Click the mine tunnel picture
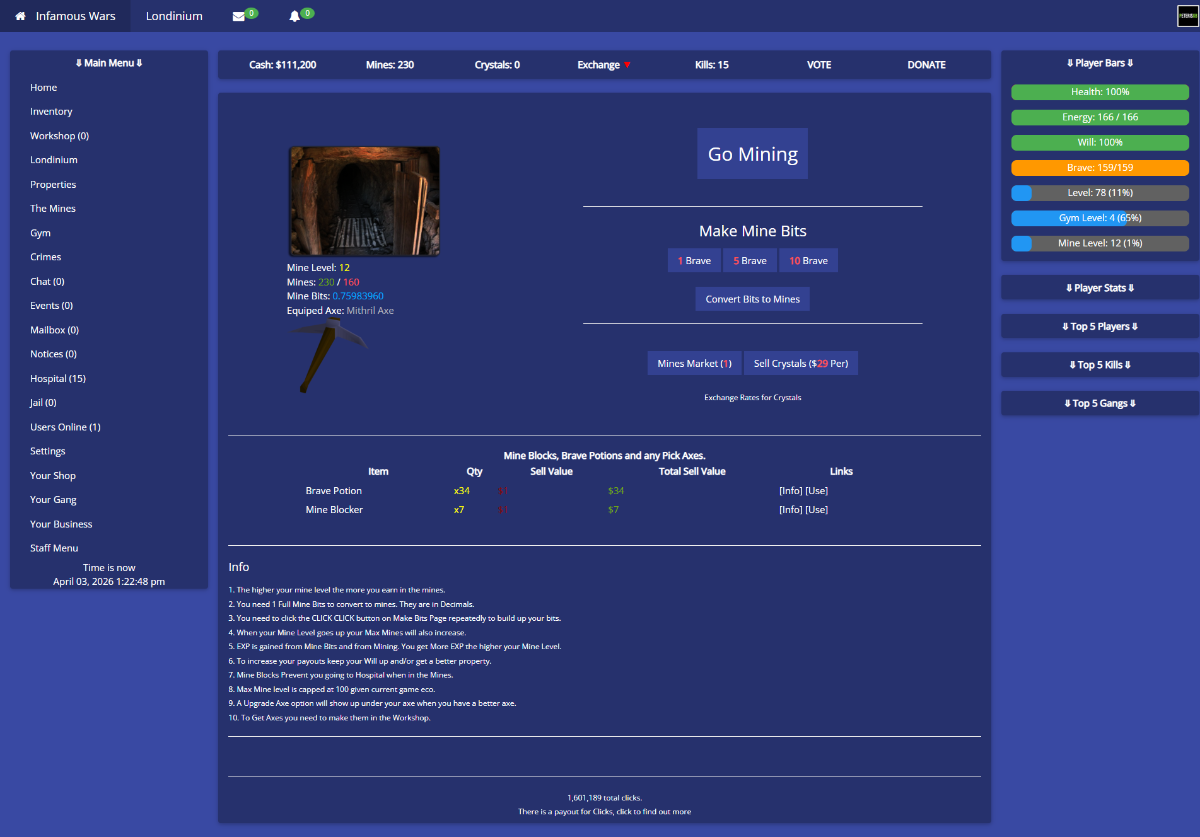The width and height of the screenshot is (1200, 837). (364, 201)
